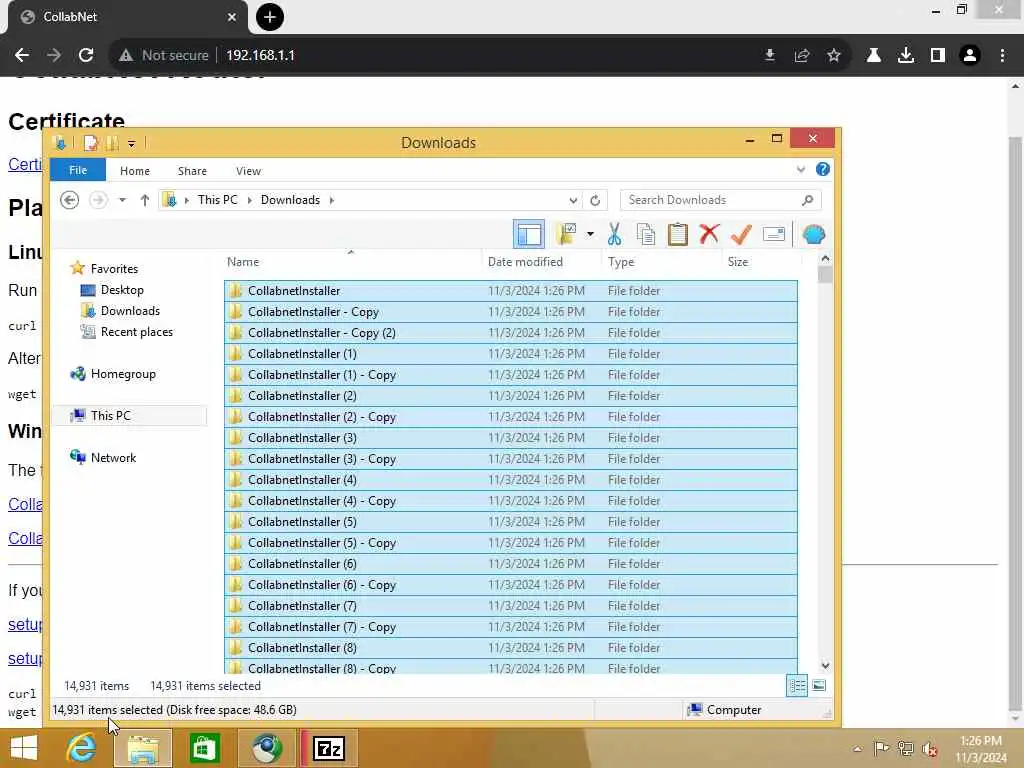Open dropdown arrow beside folder options icon
The height and width of the screenshot is (768, 1024).
[590, 234]
